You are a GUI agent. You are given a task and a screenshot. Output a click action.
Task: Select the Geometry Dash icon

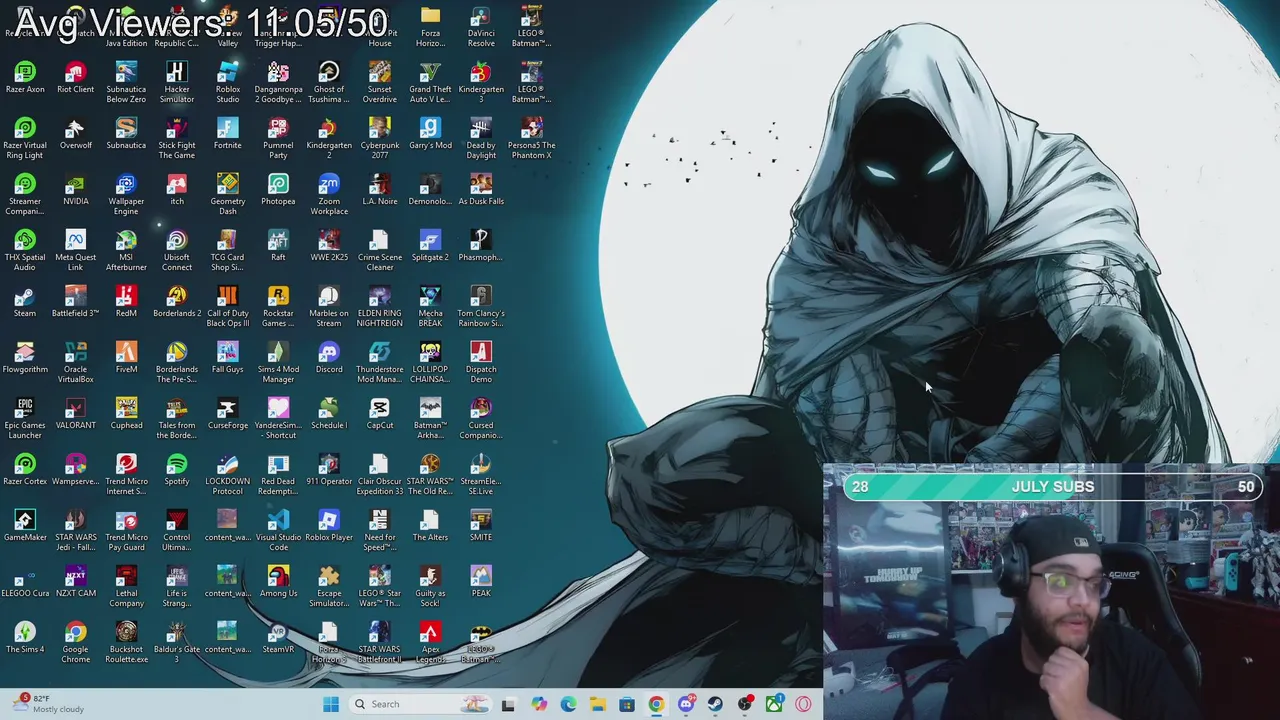pyautogui.click(x=228, y=195)
